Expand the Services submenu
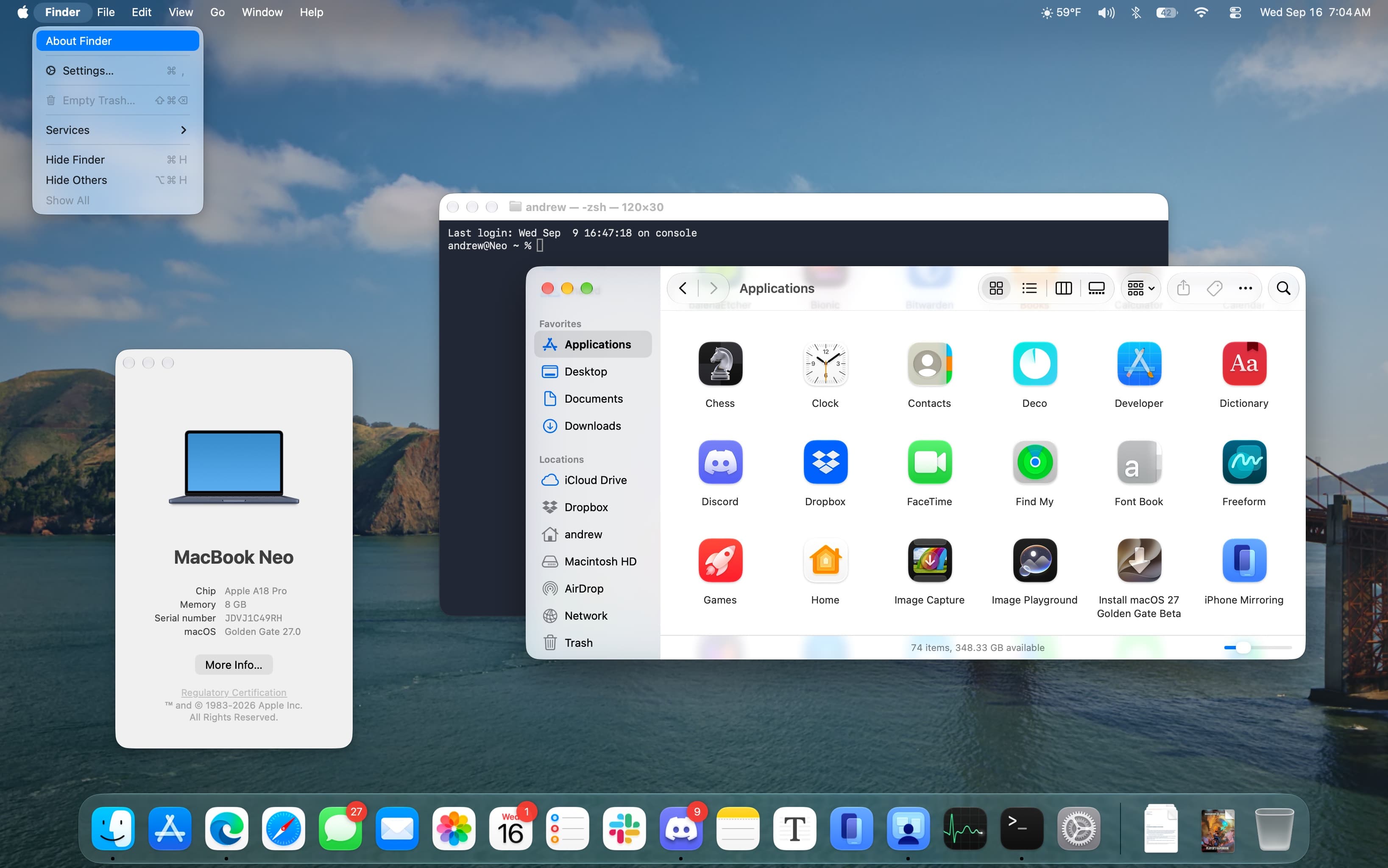The width and height of the screenshot is (1388, 868). point(117,130)
